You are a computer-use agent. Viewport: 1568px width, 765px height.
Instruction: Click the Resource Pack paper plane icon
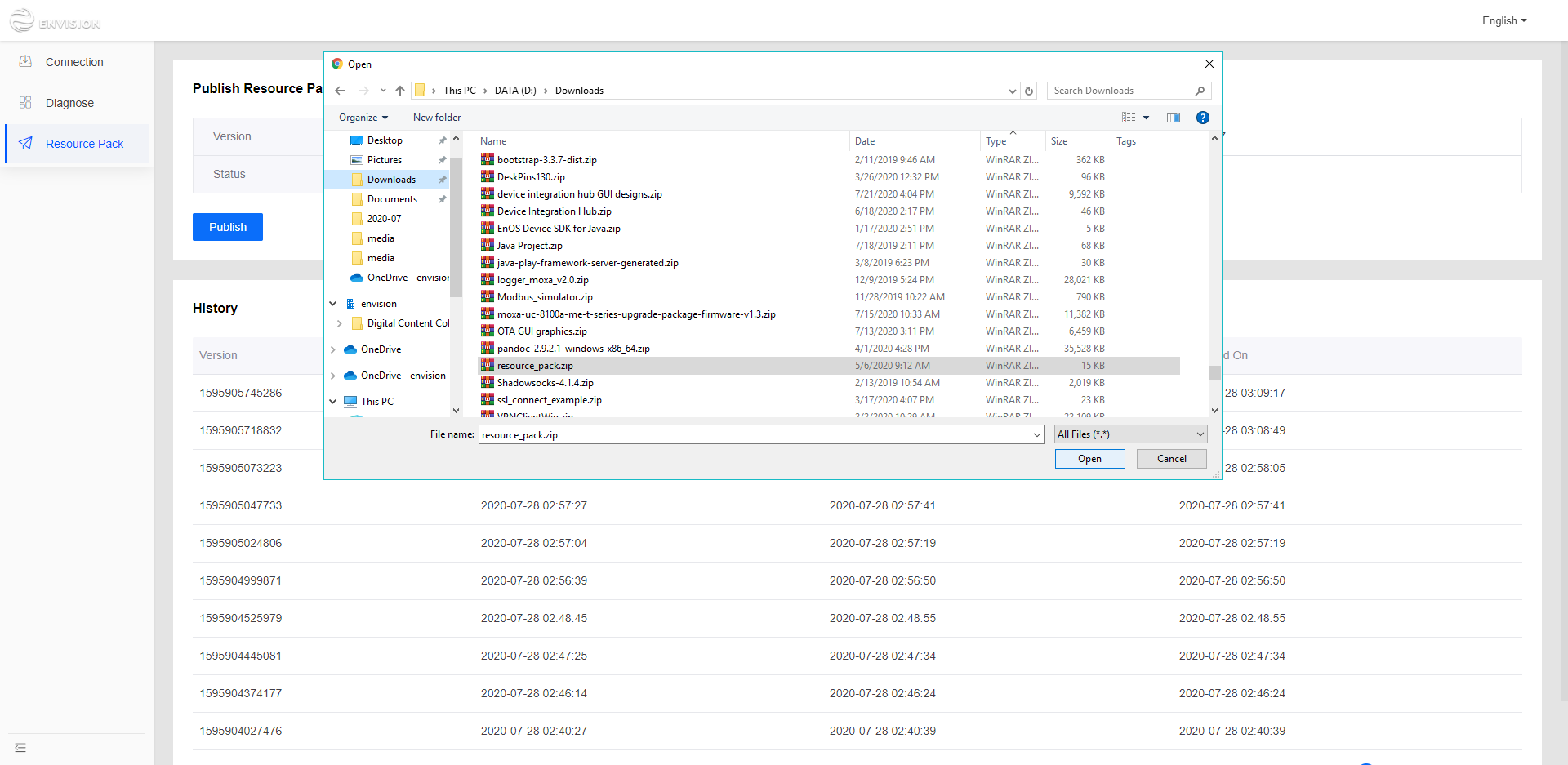point(25,143)
